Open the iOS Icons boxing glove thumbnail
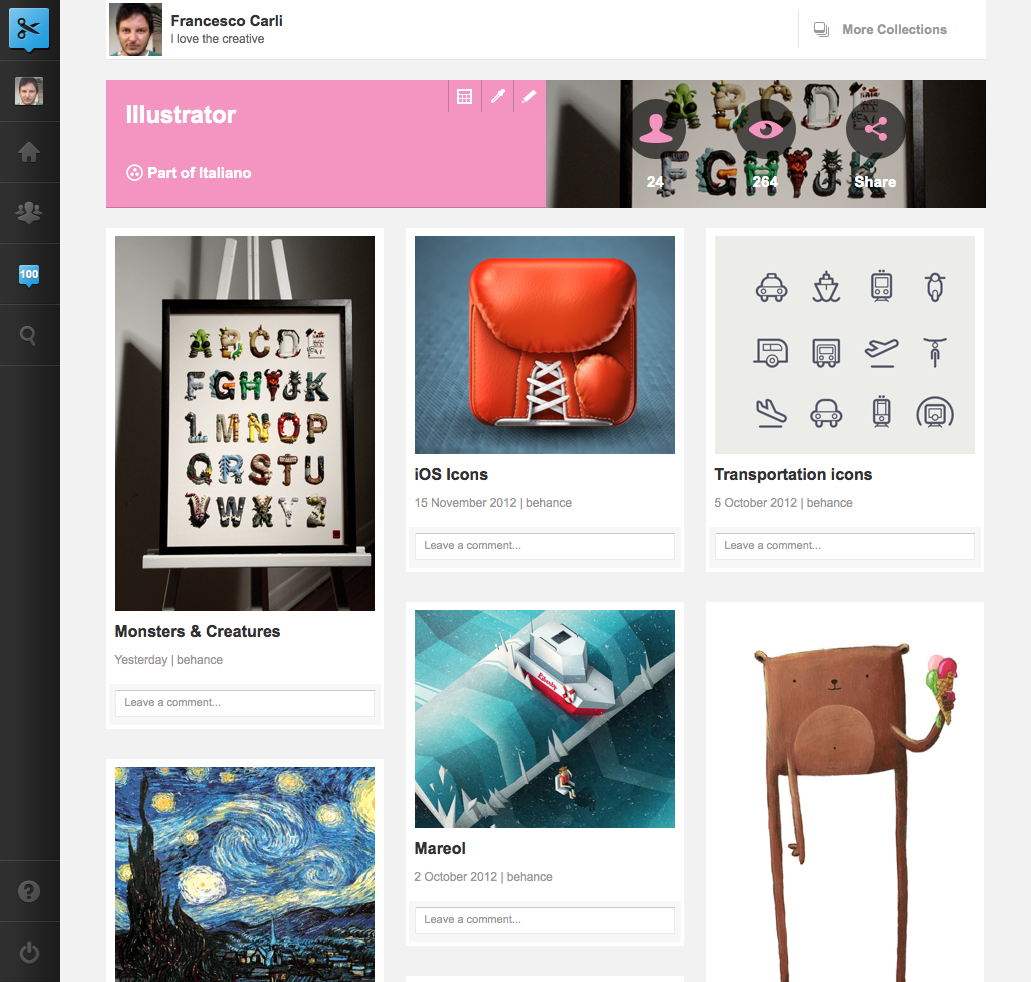 pyautogui.click(x=544, y=345)
